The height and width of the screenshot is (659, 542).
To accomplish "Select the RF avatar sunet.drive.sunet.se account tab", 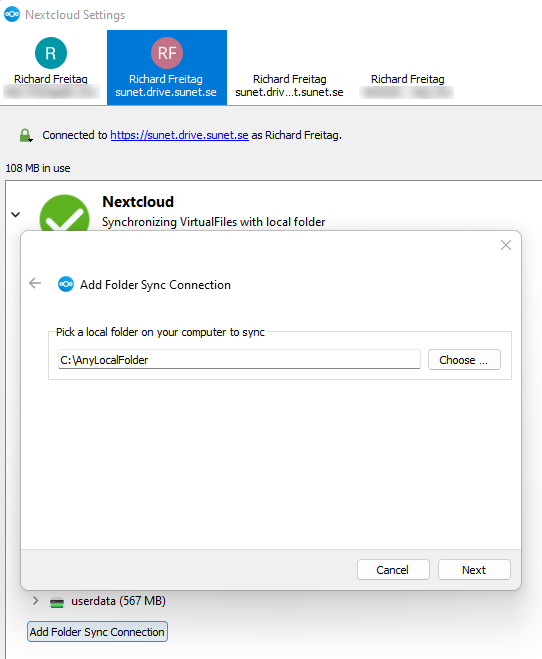I will [167, 67].
